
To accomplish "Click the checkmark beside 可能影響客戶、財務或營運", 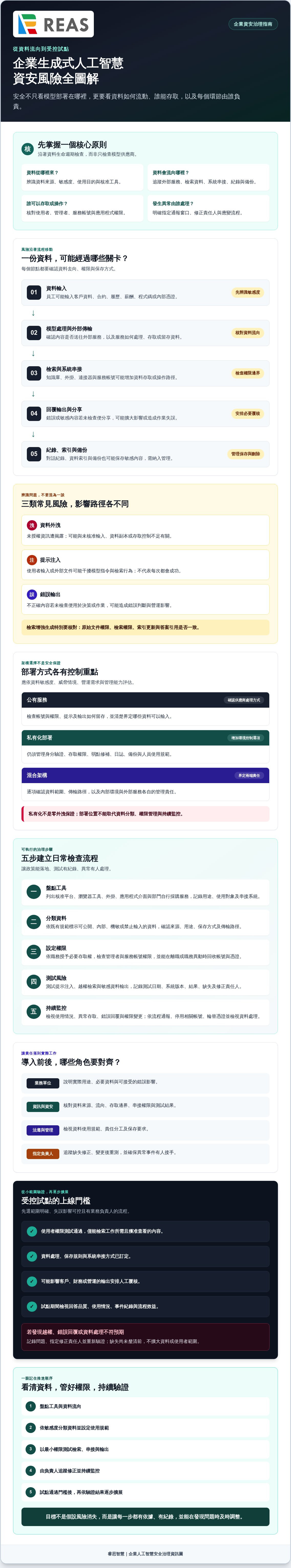I will point(32,1281).
